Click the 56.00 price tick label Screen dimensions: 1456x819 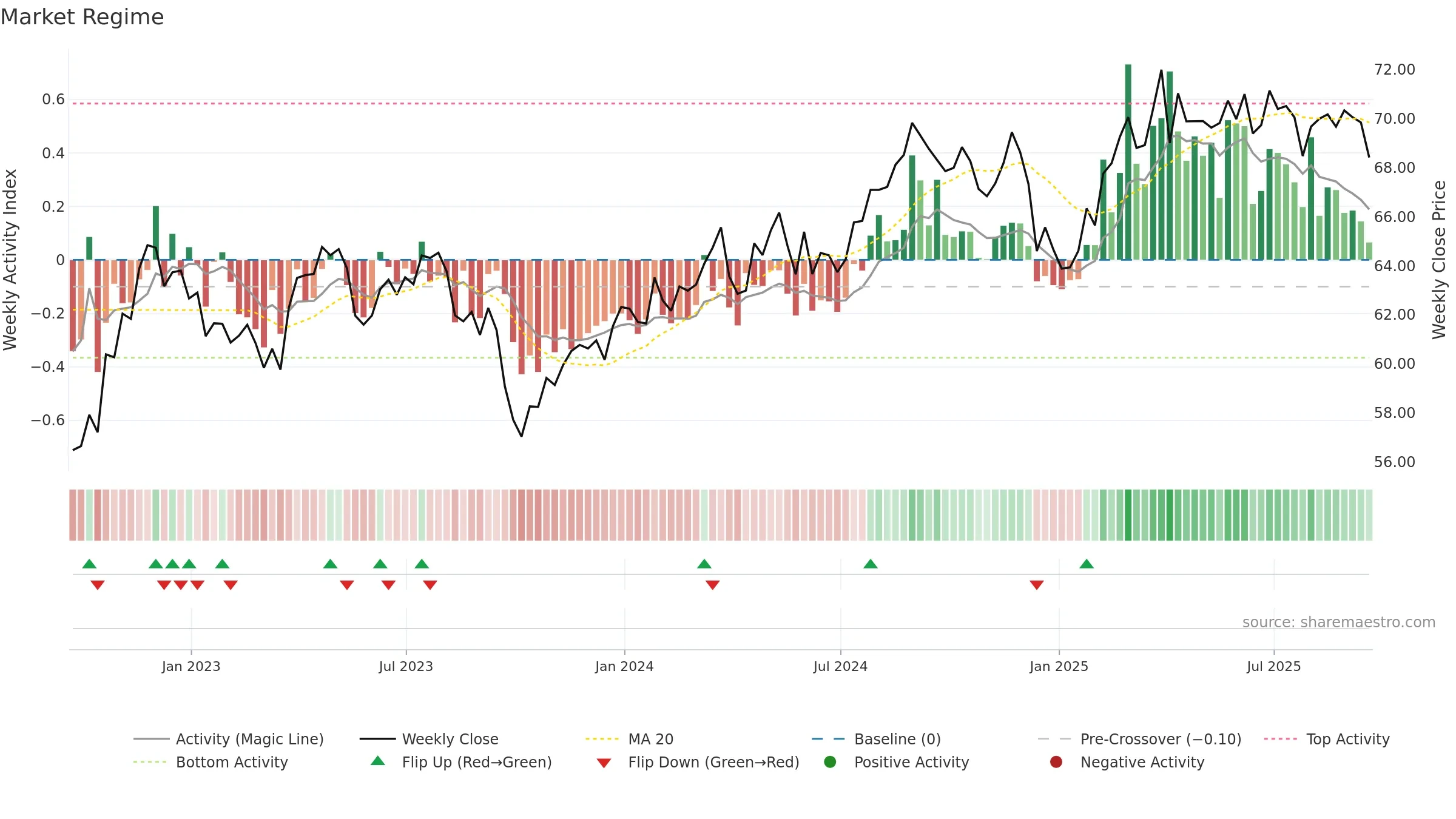click(x=1395, y=462)
